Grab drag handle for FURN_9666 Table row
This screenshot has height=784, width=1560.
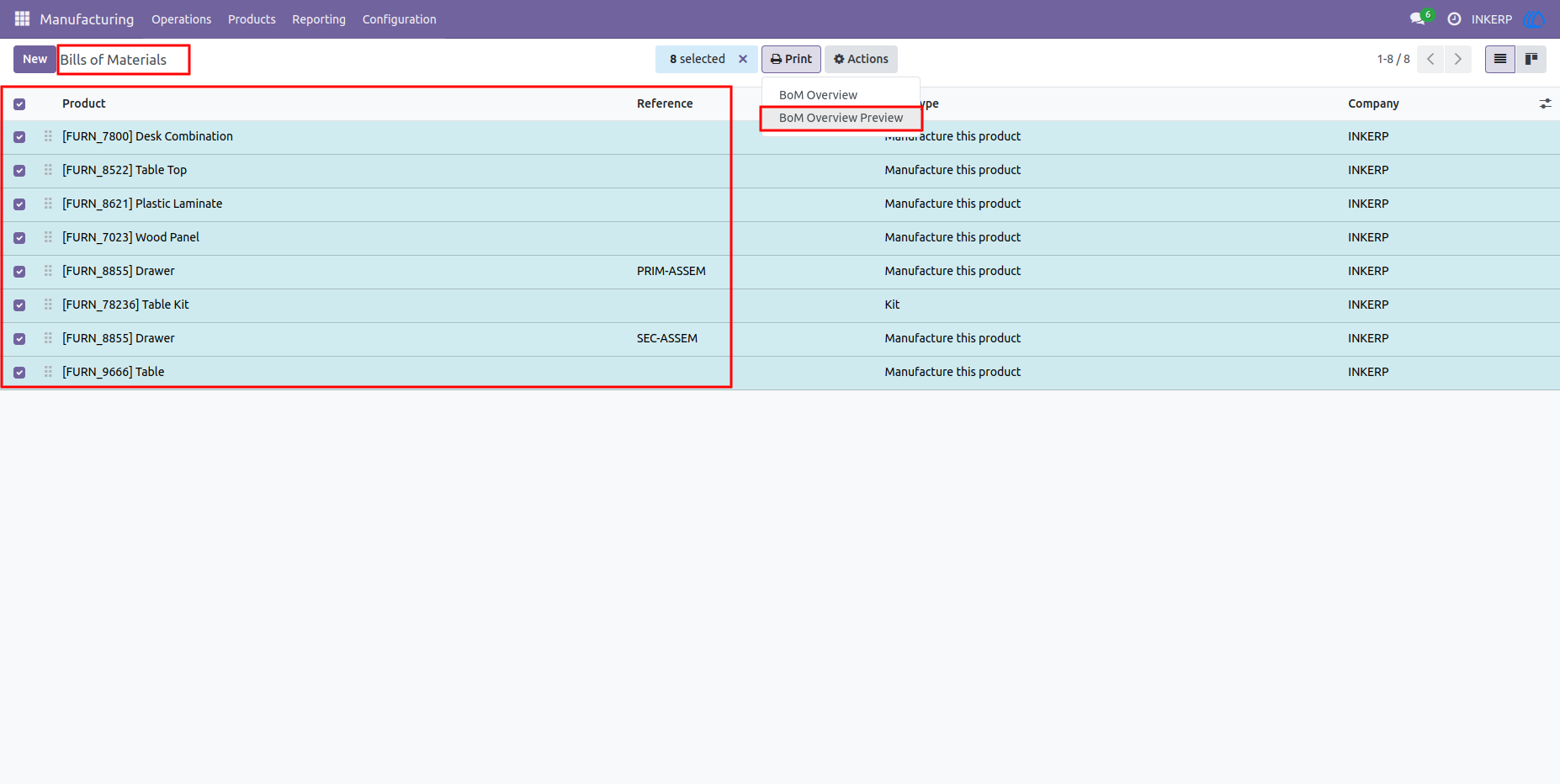pos(48,372)
